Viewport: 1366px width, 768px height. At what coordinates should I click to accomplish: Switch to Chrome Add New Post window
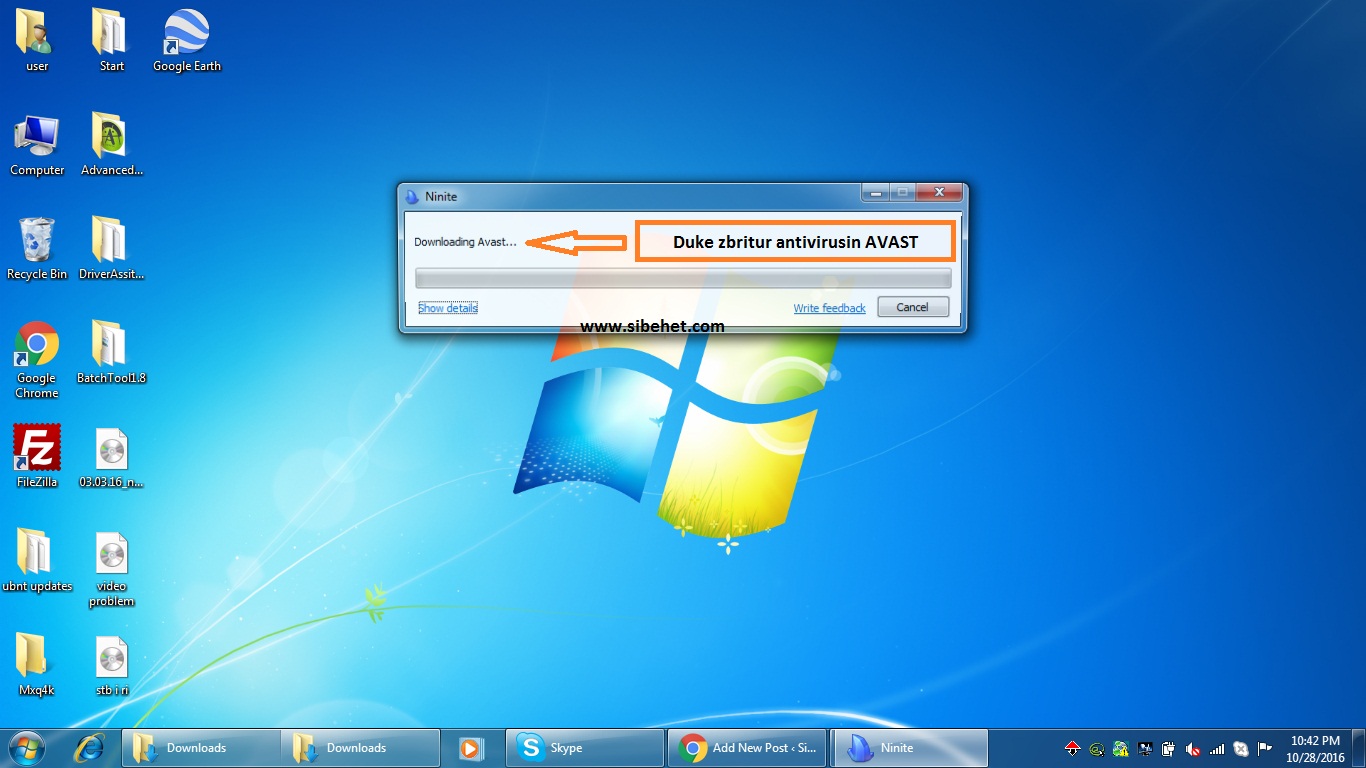(x=749, y=748)
